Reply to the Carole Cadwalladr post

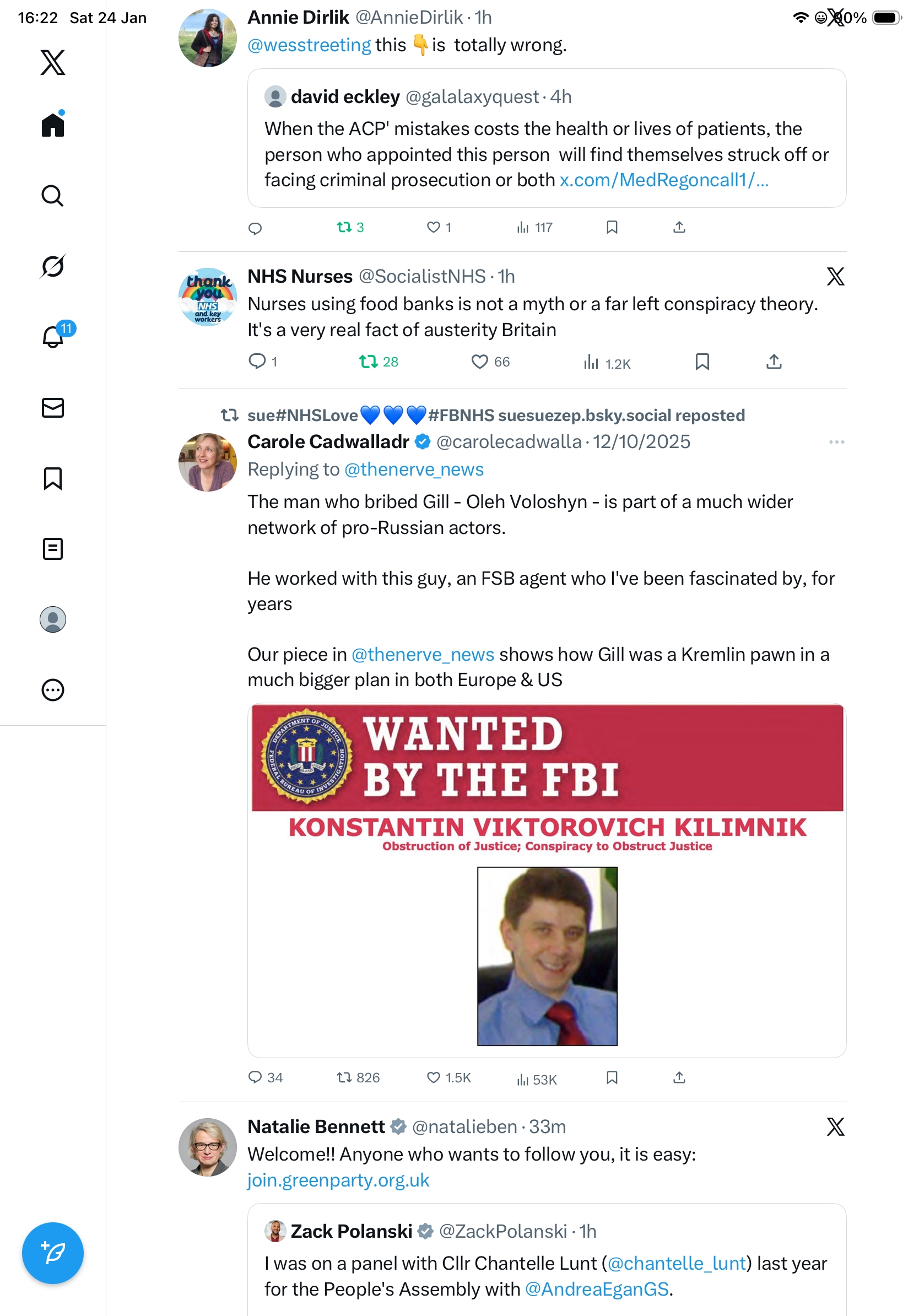point(255,1077)
